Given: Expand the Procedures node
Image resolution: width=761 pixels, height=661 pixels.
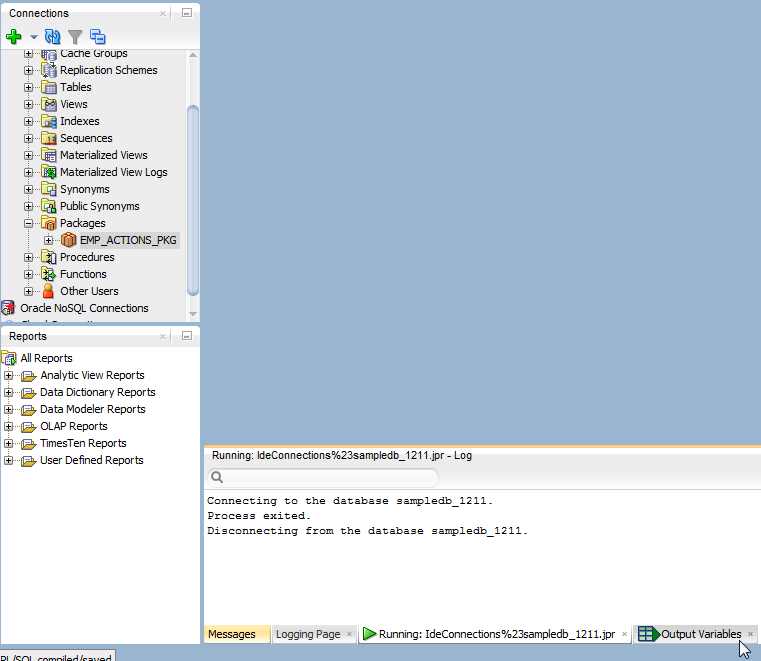Looking at the screenshot, I should (x=29, y=257).
